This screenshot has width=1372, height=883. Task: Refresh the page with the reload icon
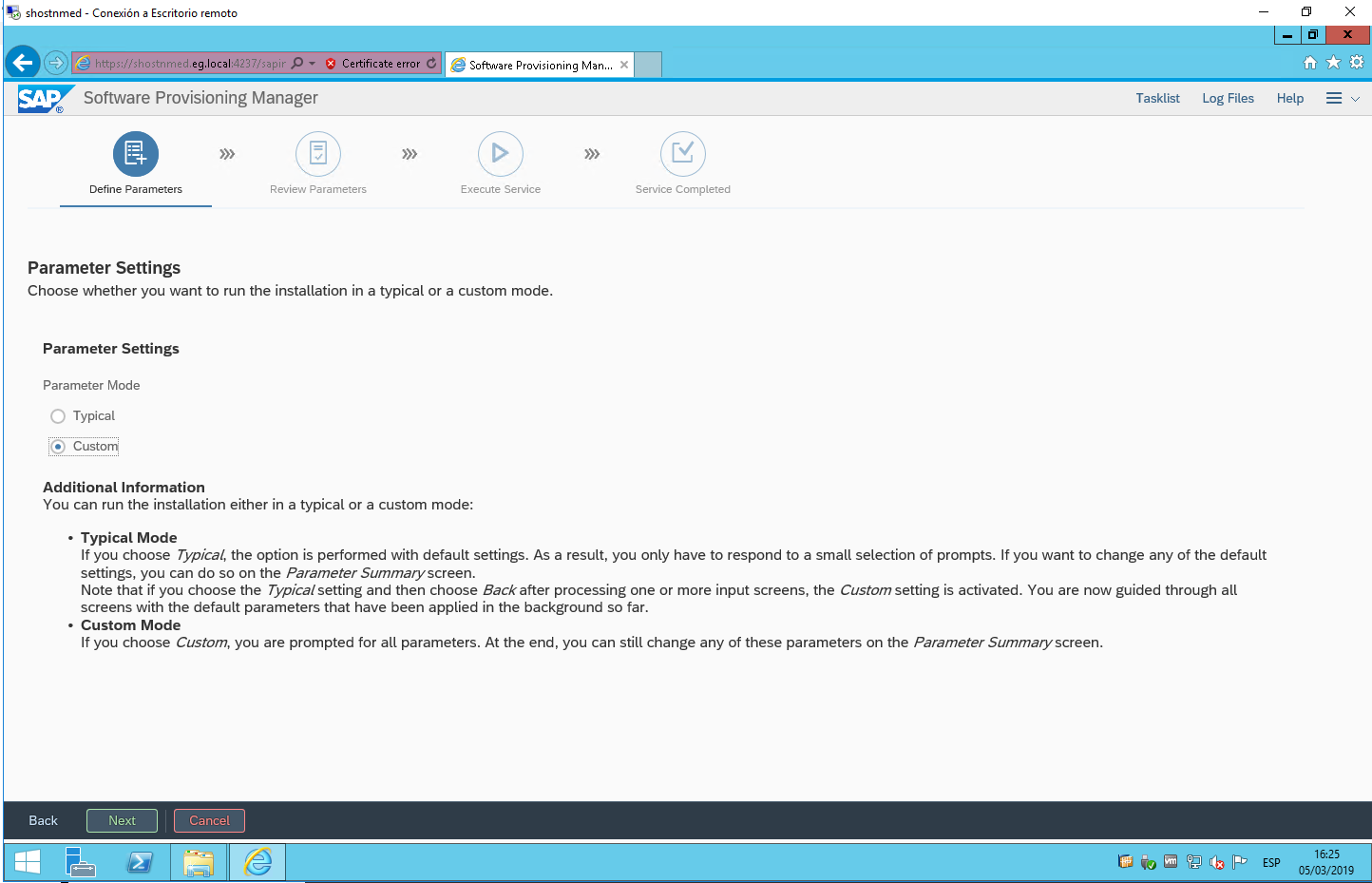pos(431,63)
